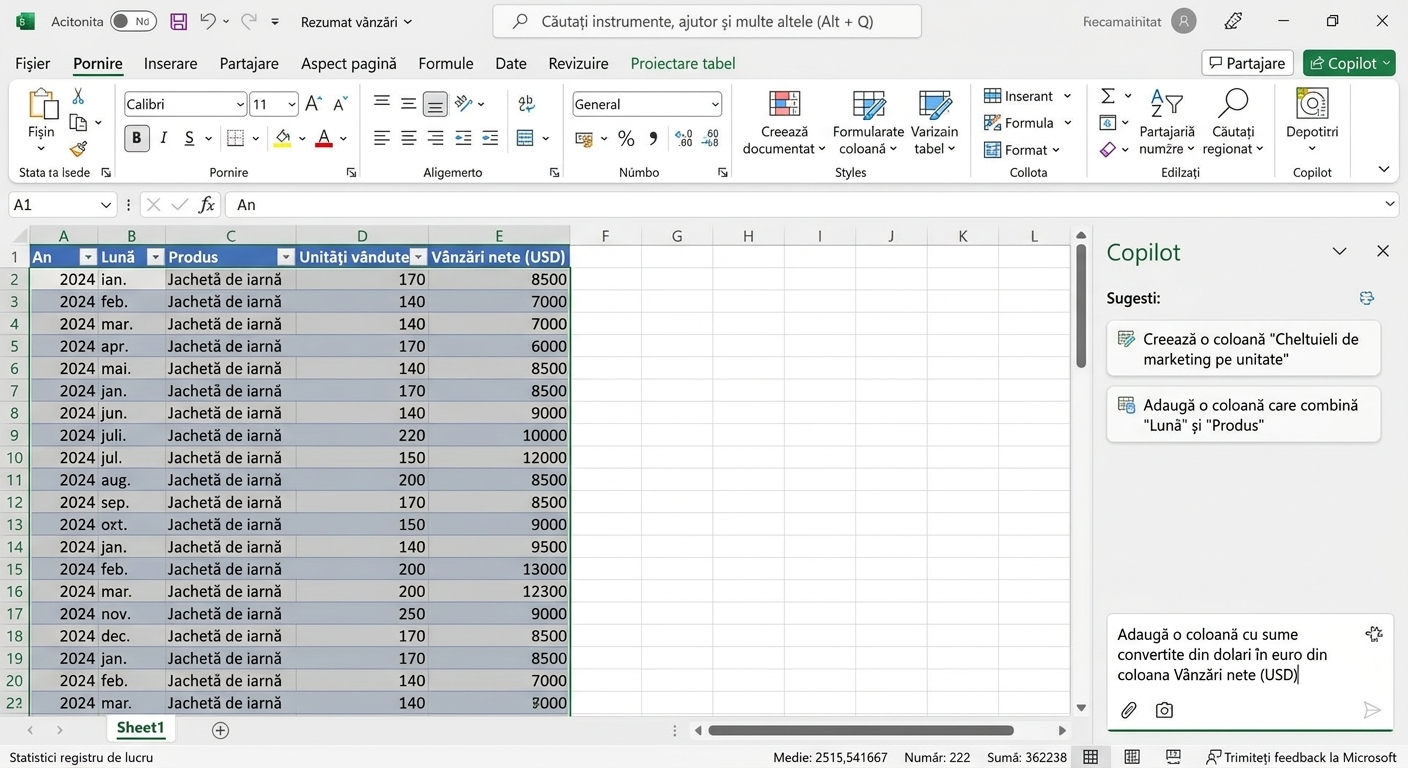This screenshot has height=768, width=1408.
Task: Open the font name Calibri dropdown
Action: click(240, 104)
